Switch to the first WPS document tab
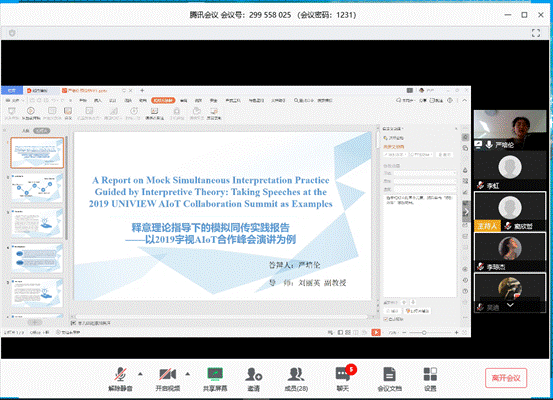 41,91
